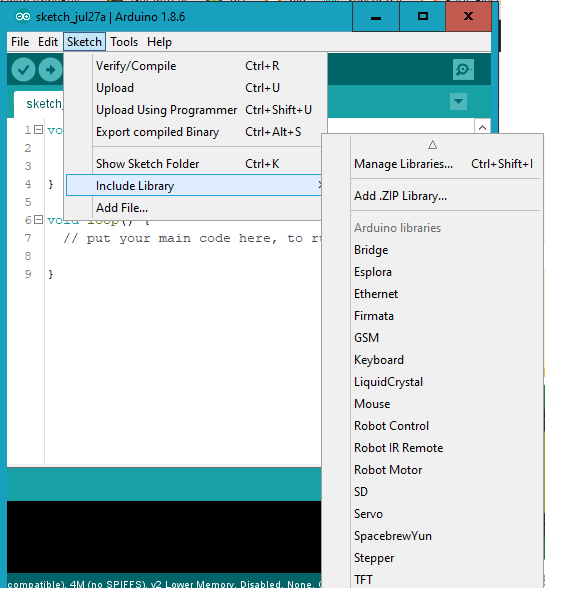Image resolution: width=566 pixels, height=594 pixels.
Task: Click the Upload arrow toolbar icon
Action: [x=50, y=70]
